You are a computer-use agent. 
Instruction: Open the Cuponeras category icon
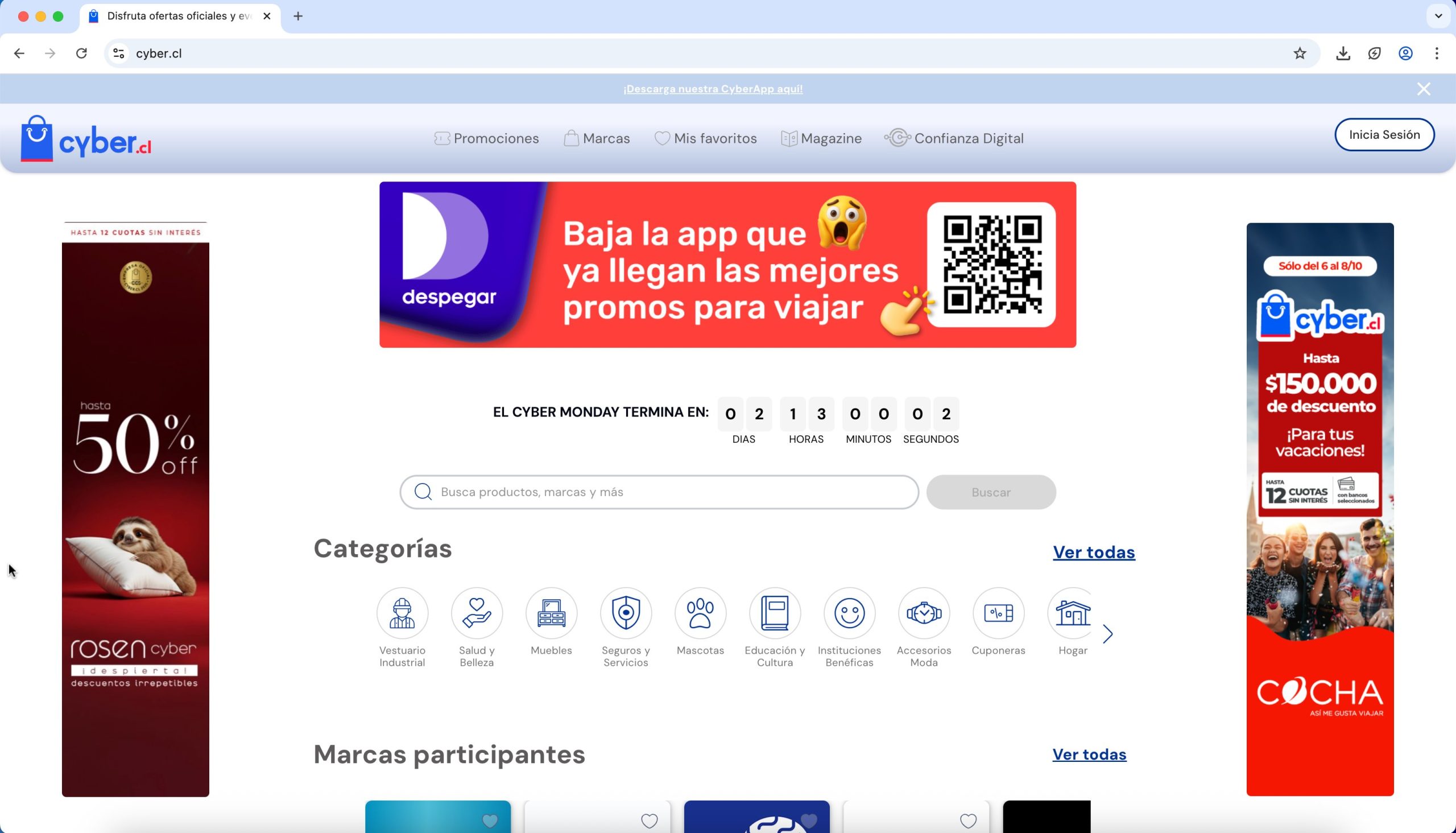coord(998,613)
